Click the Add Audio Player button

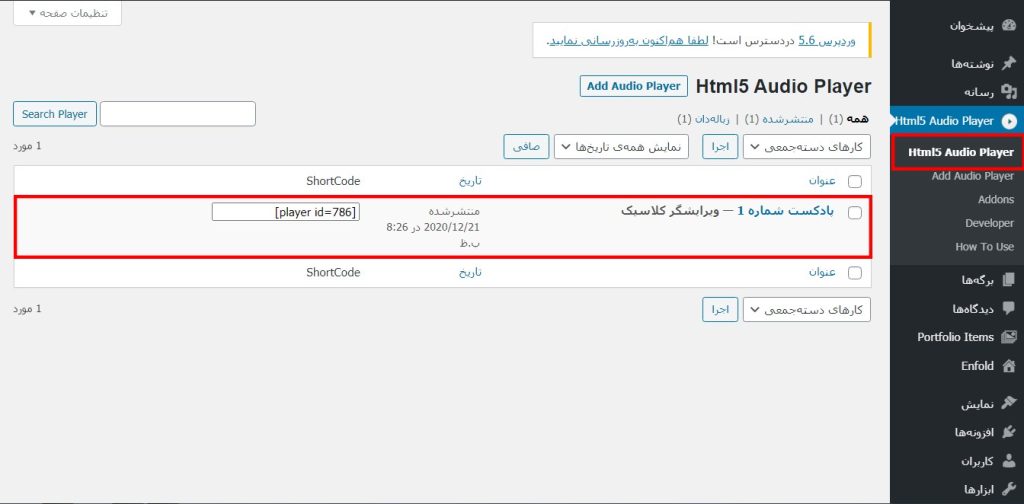pos(633,86)
